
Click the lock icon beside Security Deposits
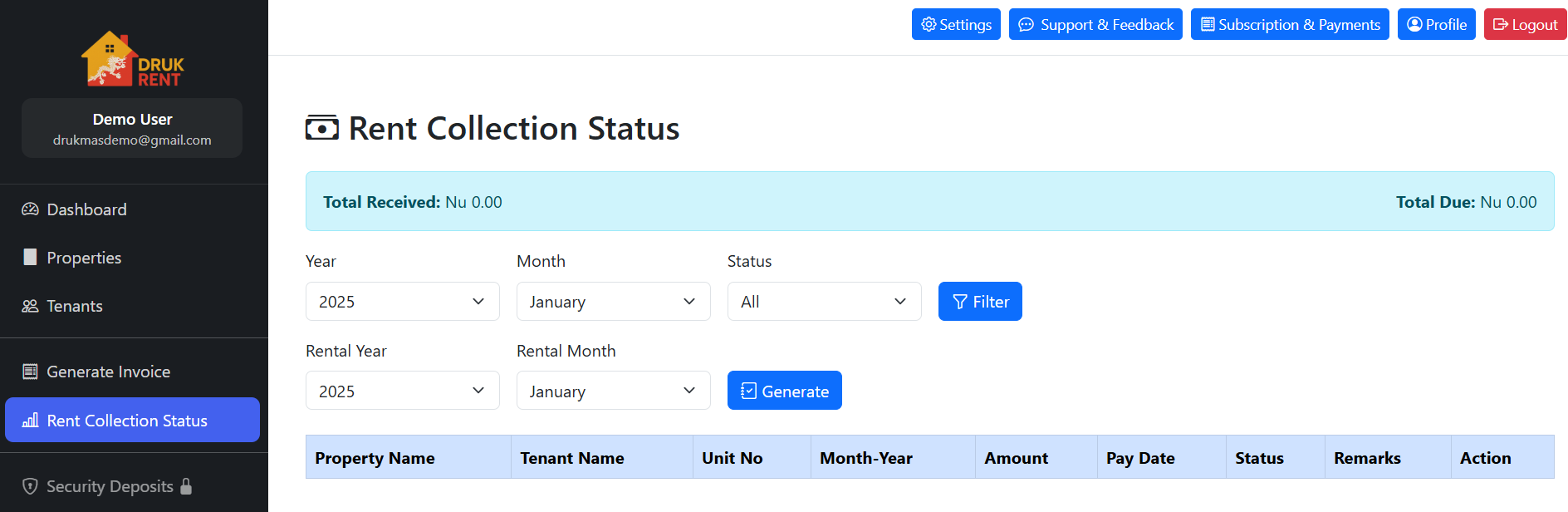point(186,486)
